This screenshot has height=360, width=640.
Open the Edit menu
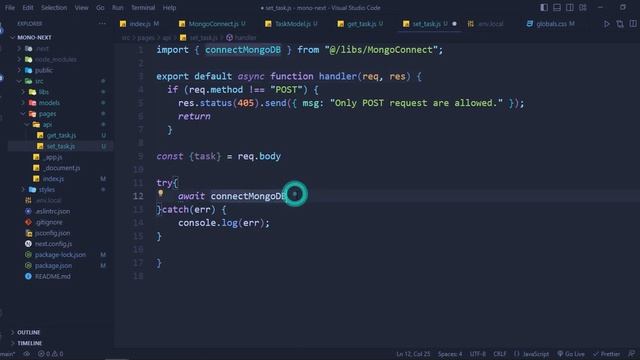tap(28, 7)
